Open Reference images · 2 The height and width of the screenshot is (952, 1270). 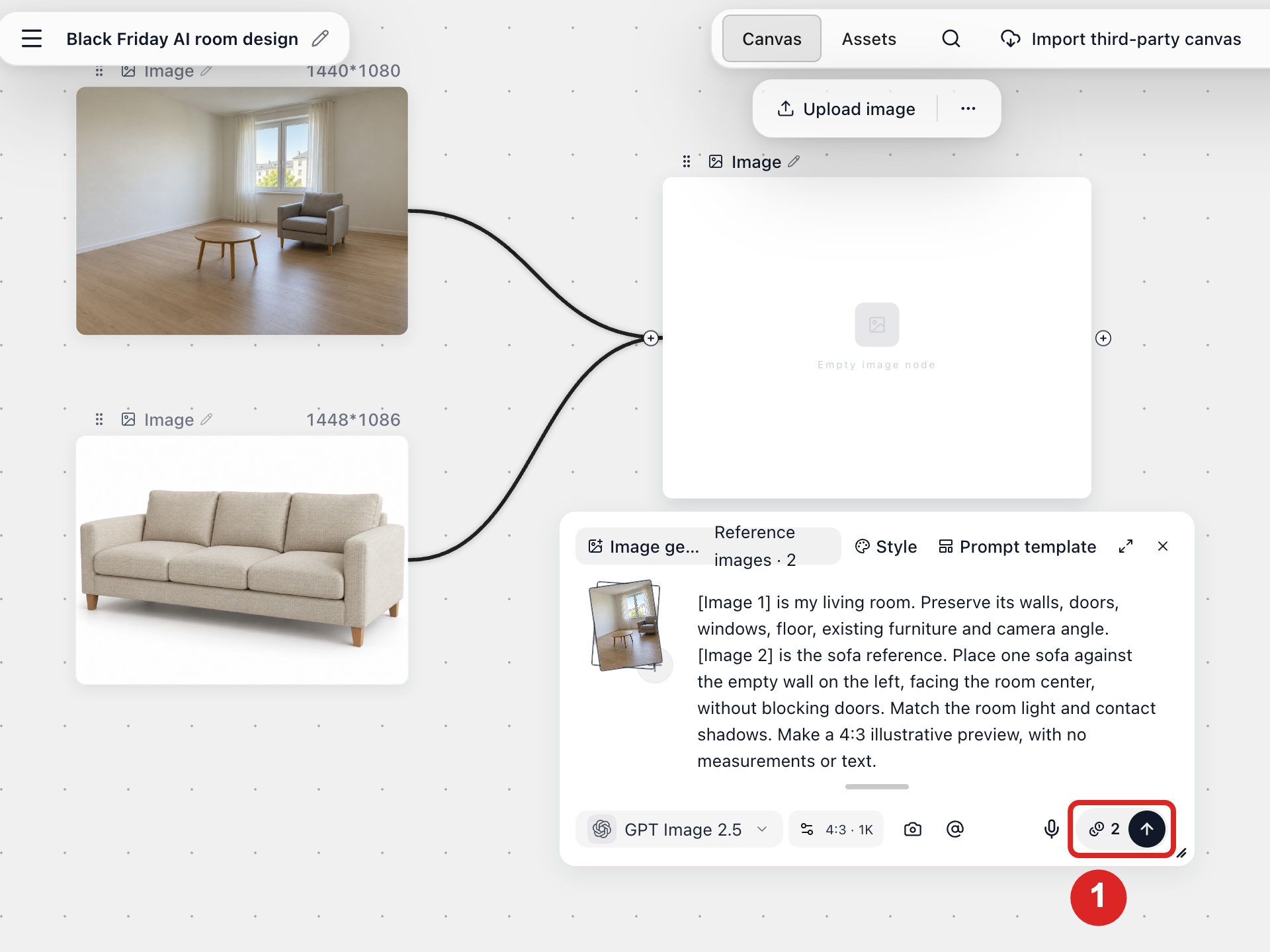[x=755, y=546]
